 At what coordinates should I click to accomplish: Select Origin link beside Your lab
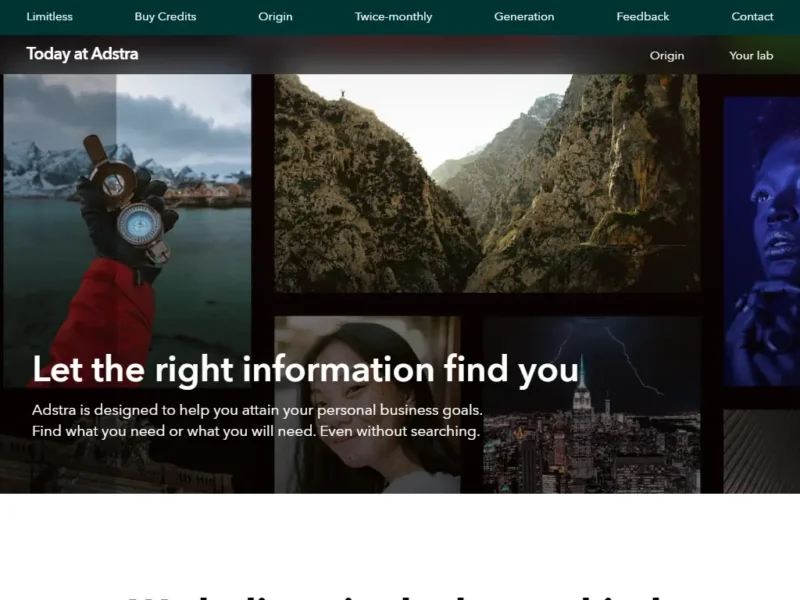[x=667, y=55]
